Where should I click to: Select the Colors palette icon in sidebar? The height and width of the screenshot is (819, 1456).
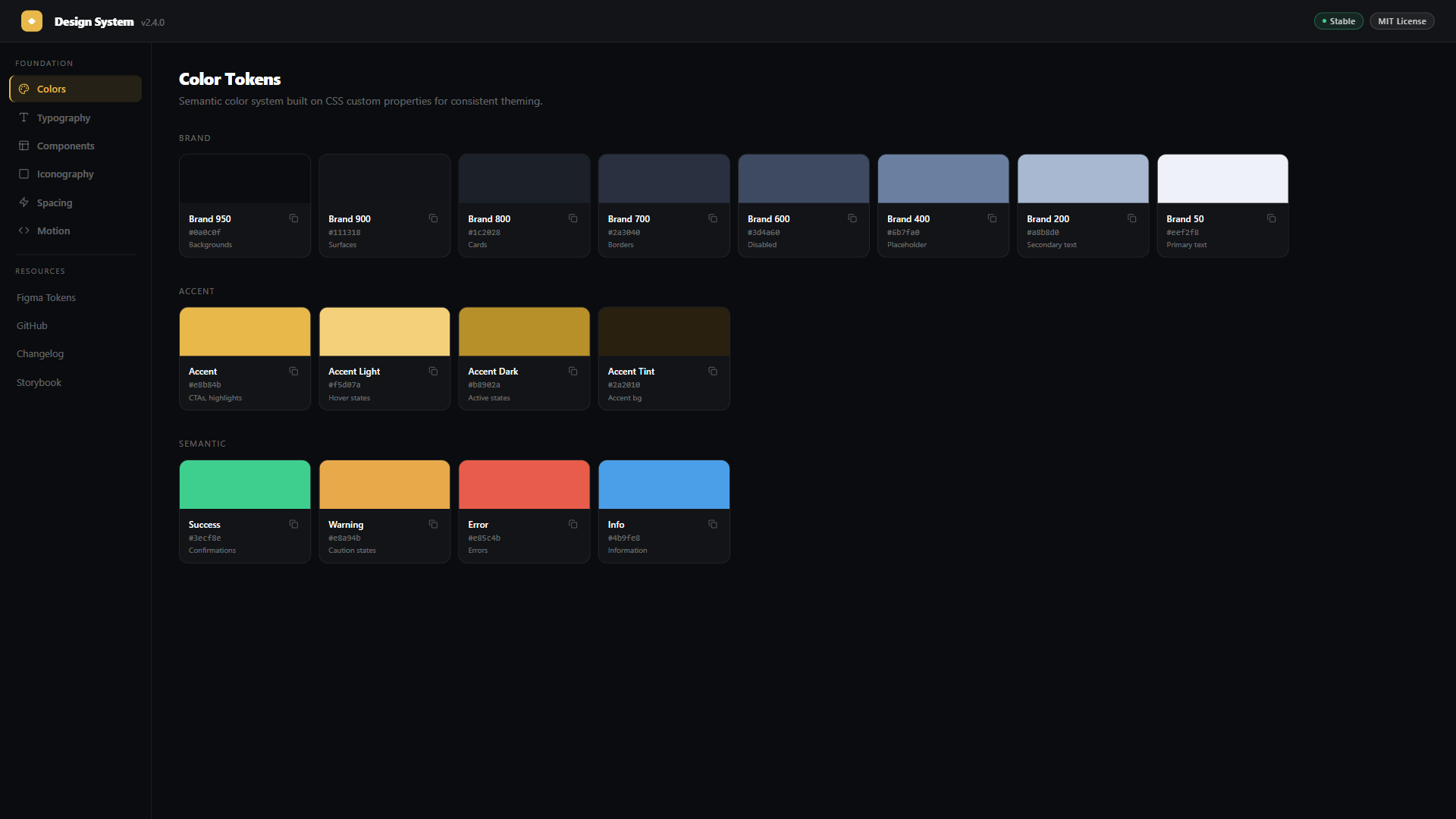[x=24, y=89]
